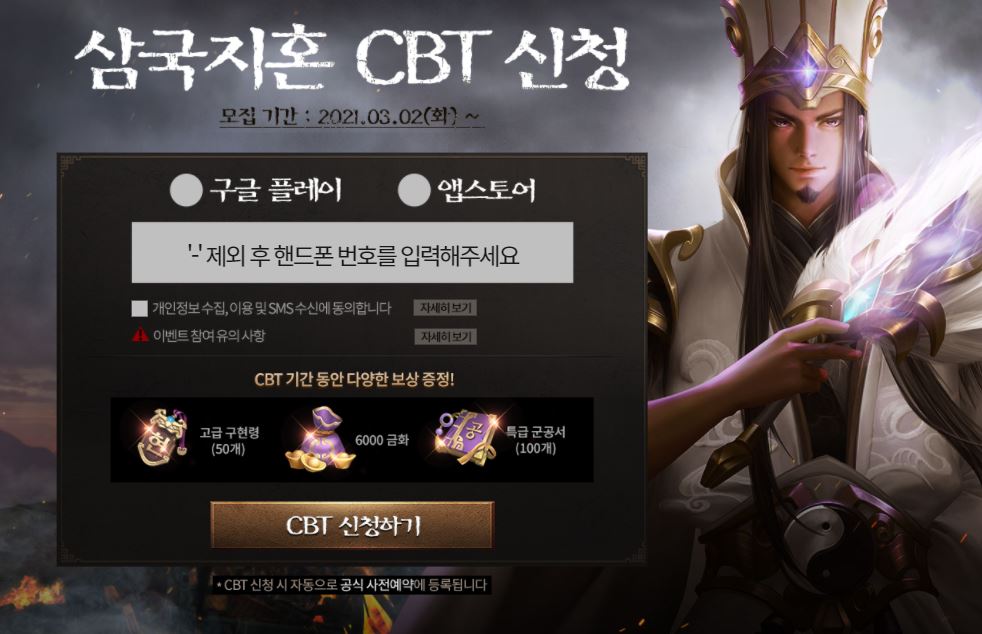Viewport: 982px width, 634px height.
Task: Click the 고급 구현령 (50개) label
Action: tap(229, 440)
